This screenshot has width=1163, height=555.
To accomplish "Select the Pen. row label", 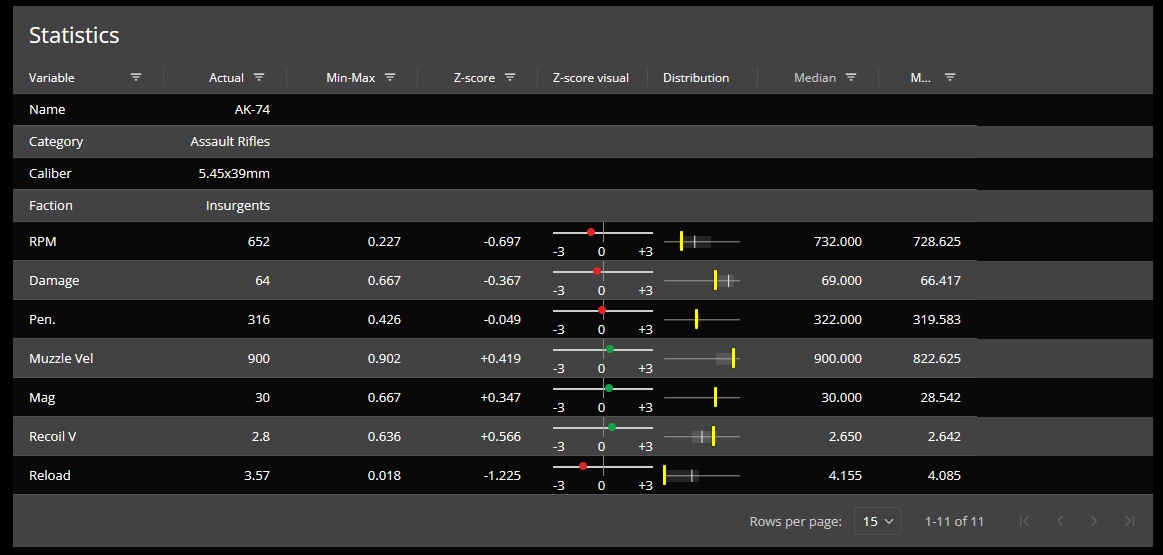I will pyautogui.click(x=42, y=319).
